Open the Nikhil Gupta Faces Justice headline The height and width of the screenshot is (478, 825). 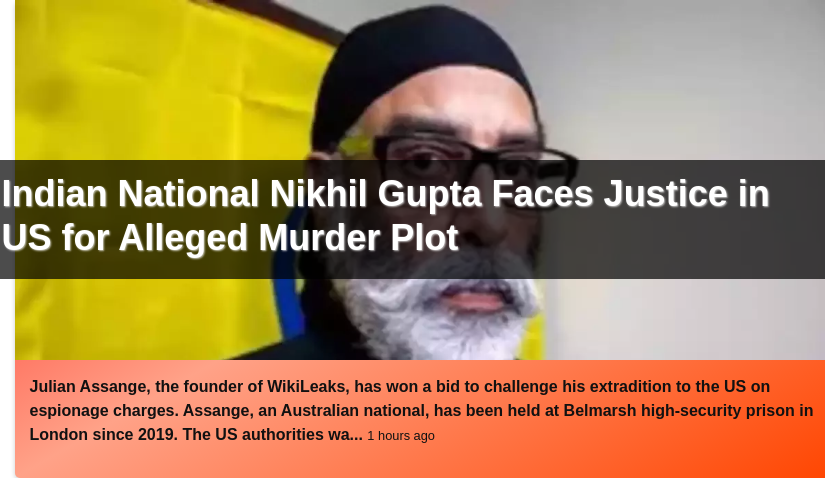pos(386,216)
